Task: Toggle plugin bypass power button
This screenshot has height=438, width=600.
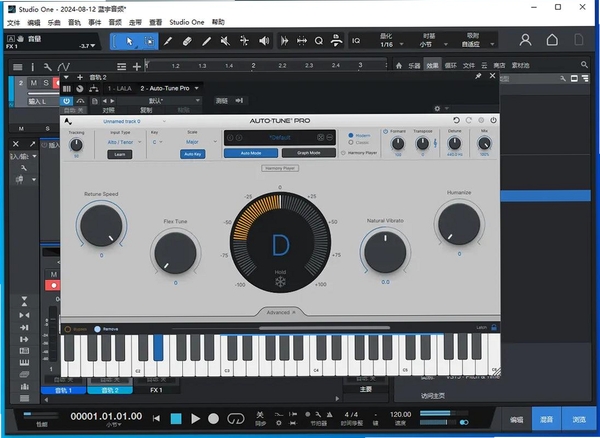Action: pyautogui.click(x=67, y=101)
